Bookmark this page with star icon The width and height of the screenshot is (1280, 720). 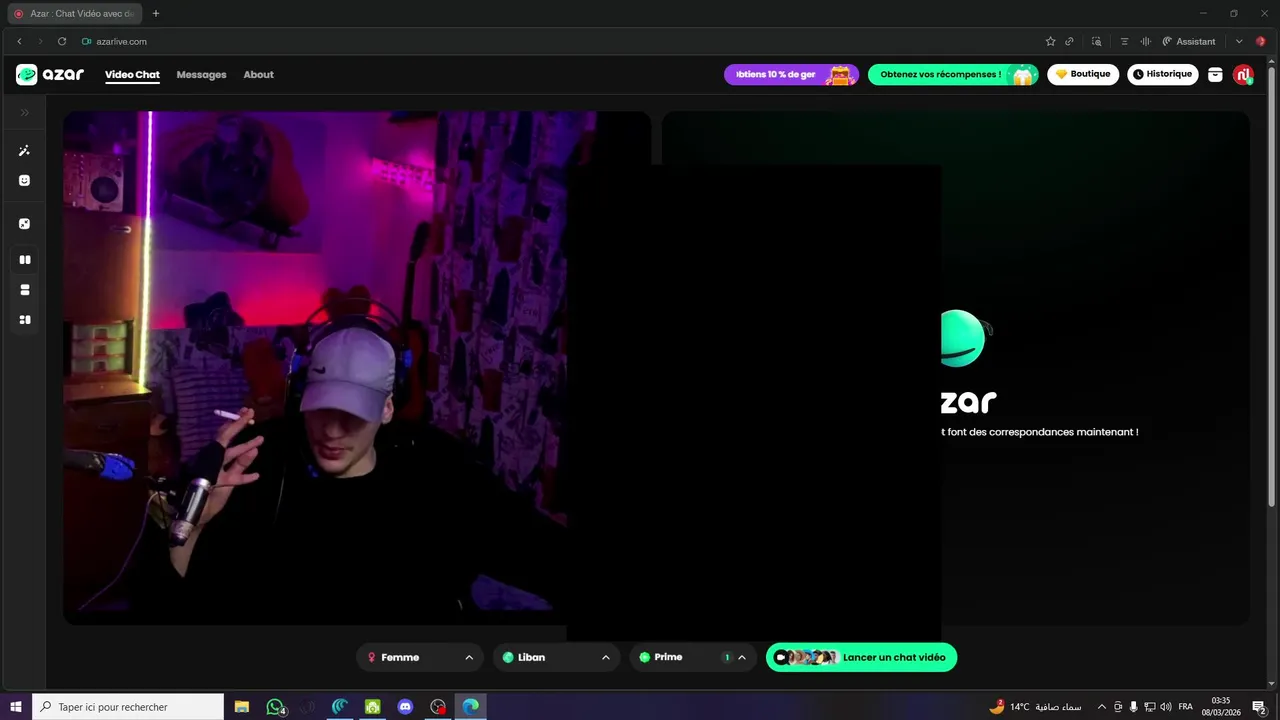(x=1050, y=41)
